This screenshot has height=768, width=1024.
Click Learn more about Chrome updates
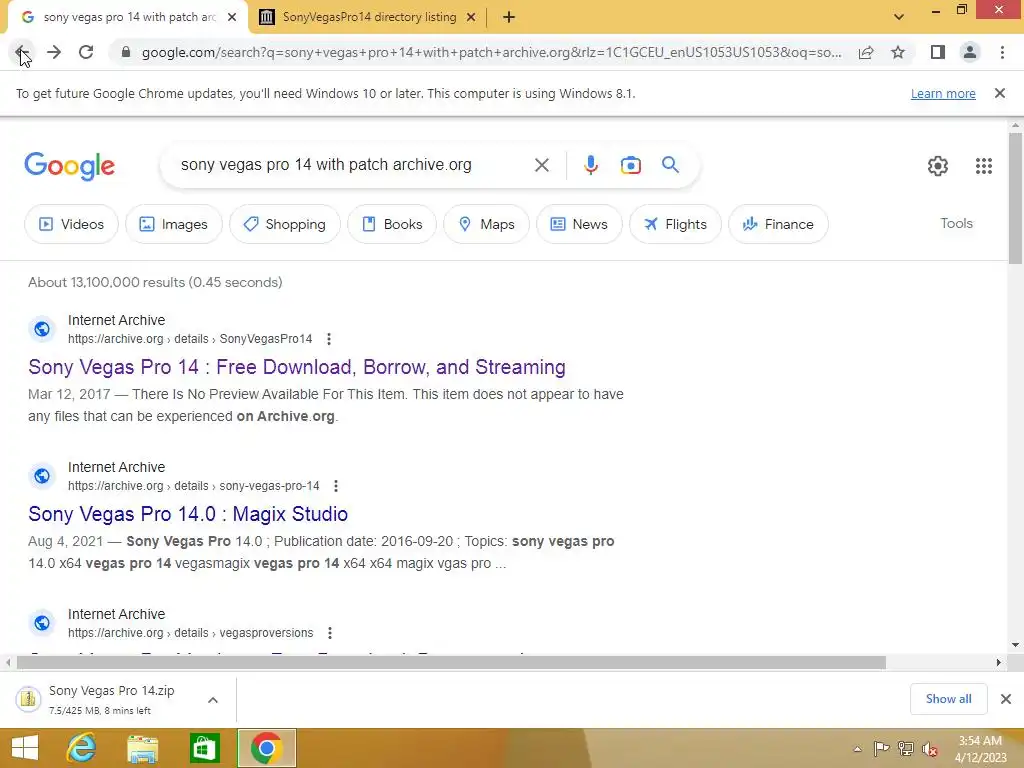pyautogui.click(x=943, y=93)
